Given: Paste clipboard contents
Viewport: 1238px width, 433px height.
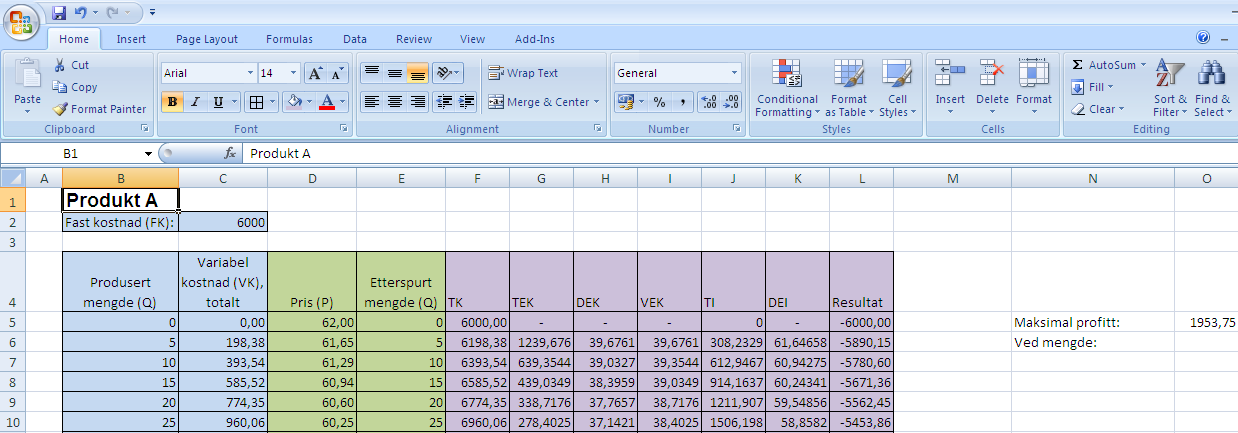Looking at the screenshot, I should (x=27, y=84).
